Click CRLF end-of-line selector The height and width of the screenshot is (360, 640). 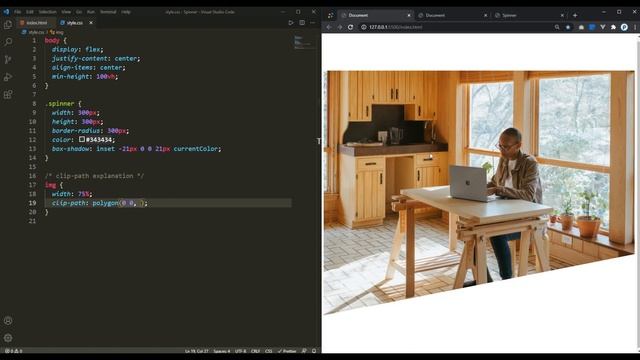click(256, 351)
